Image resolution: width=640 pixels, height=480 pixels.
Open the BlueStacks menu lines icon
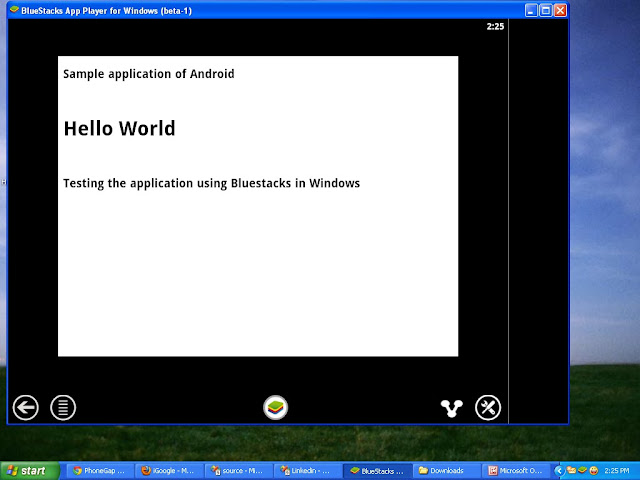tap(63, 407)
